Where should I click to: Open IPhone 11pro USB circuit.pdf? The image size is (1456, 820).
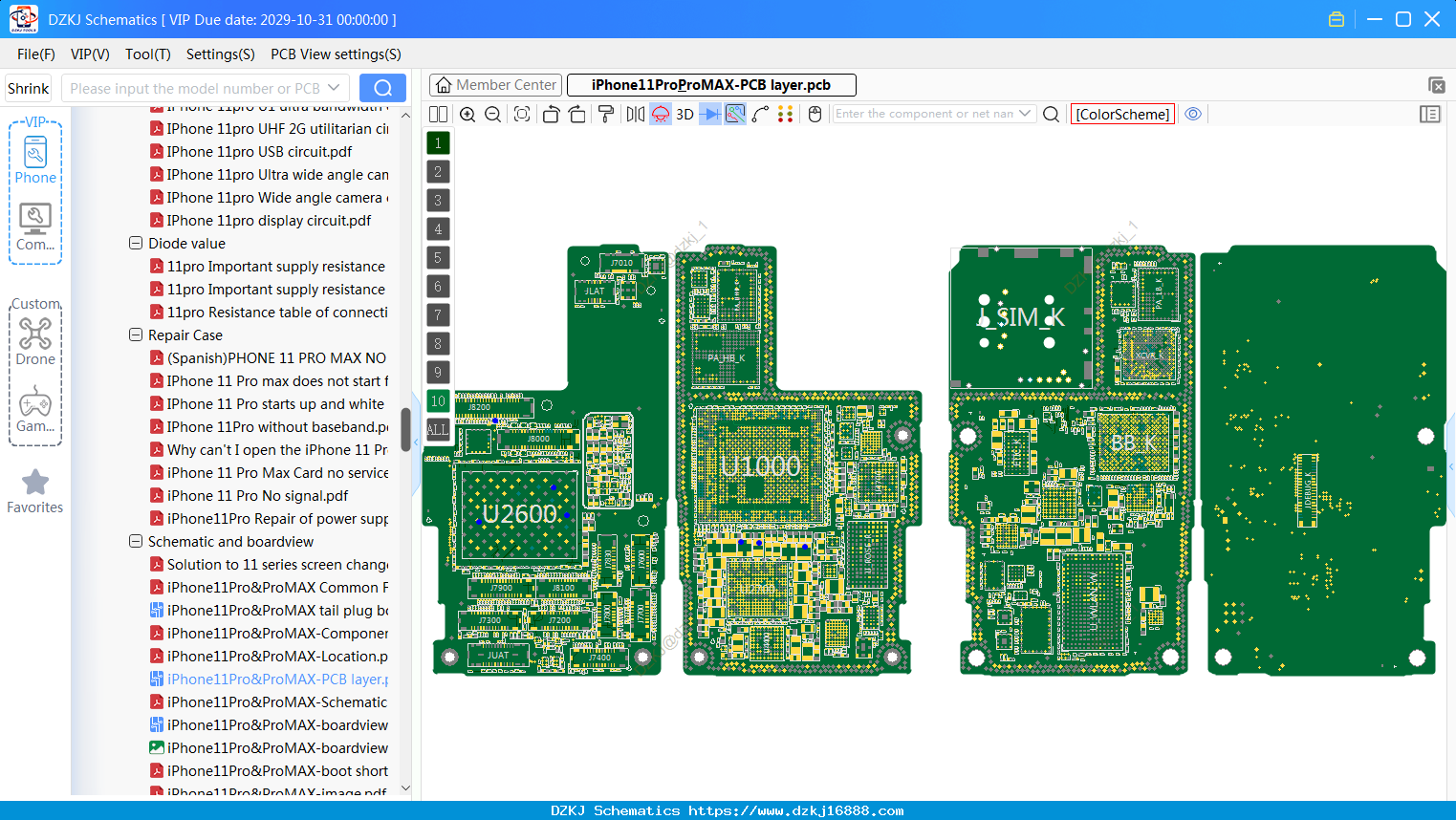(x=259, y=151)
